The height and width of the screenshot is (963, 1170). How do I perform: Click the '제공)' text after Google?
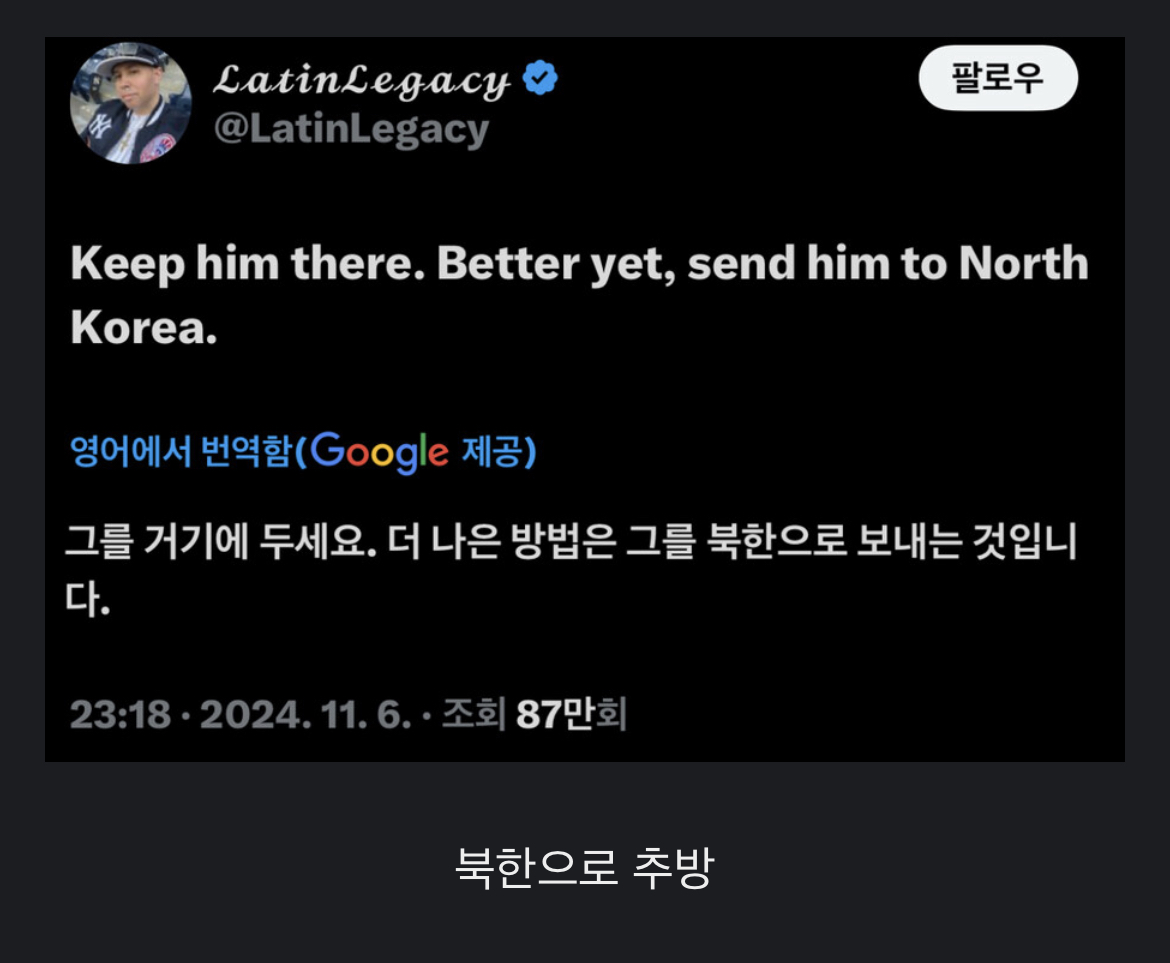tap(499, 451)
